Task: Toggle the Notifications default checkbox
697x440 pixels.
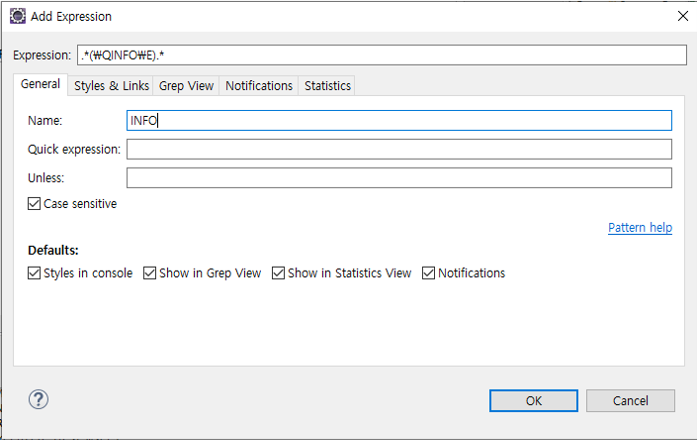Action: (429, 273)
